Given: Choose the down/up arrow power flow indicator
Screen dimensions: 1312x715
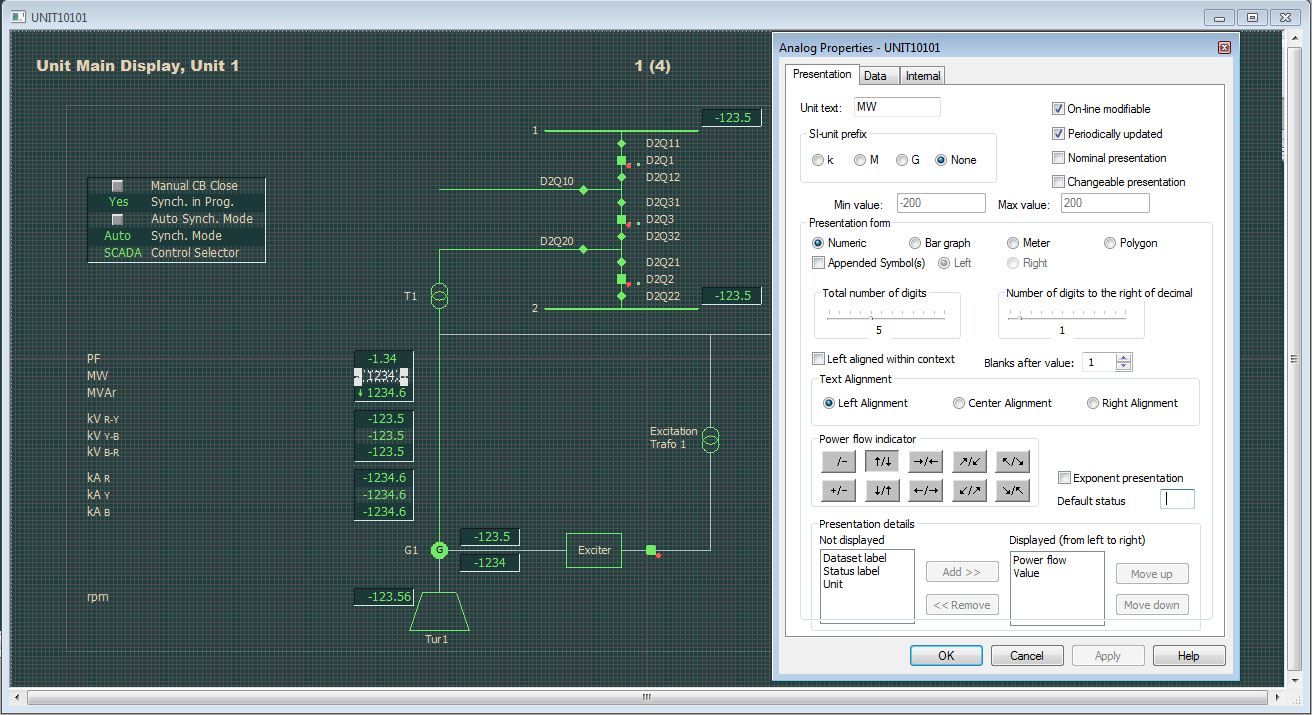Looking at the screenshot, I should click(x=882, y=491).
